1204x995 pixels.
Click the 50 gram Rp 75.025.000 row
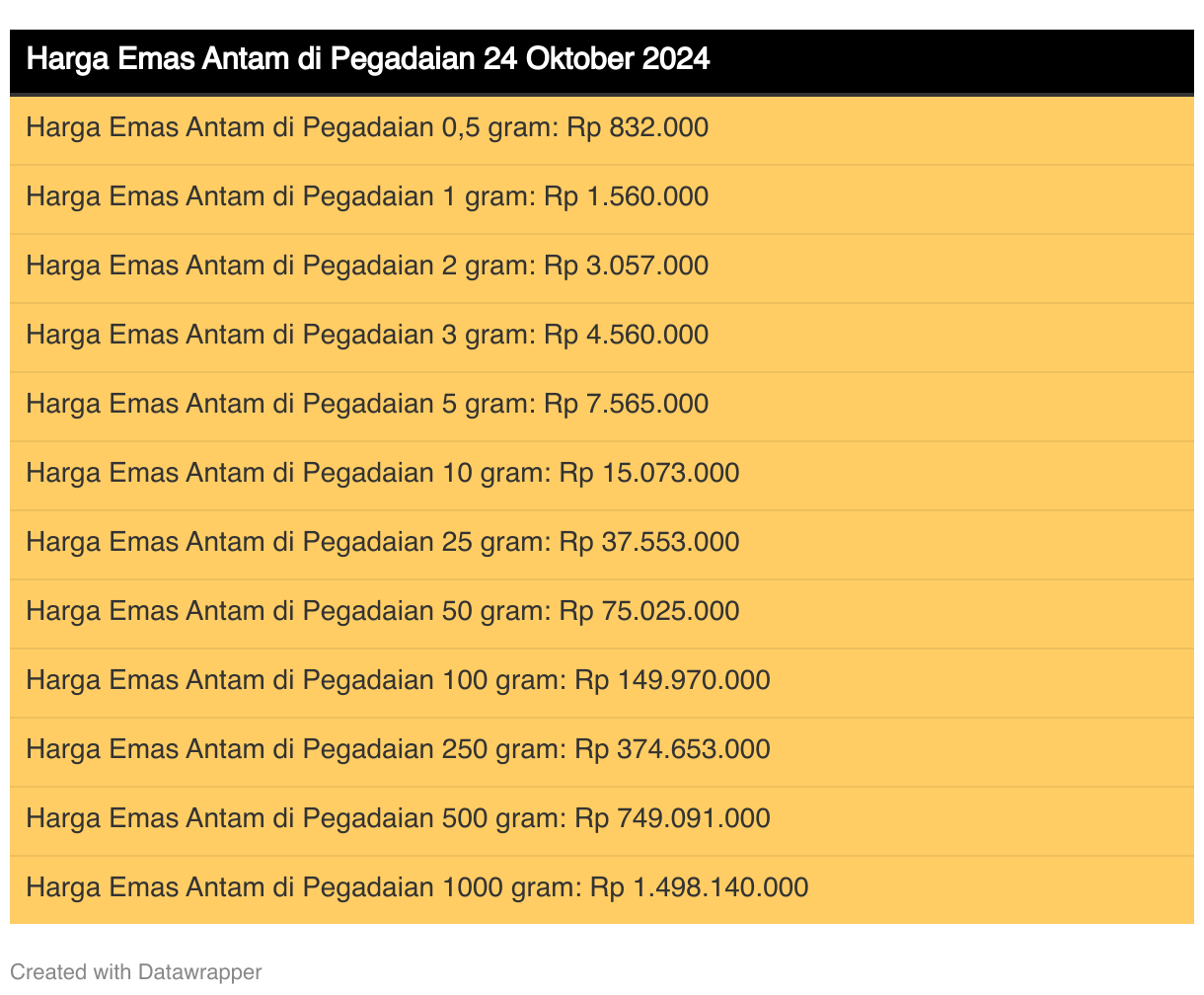coord(382,612)
